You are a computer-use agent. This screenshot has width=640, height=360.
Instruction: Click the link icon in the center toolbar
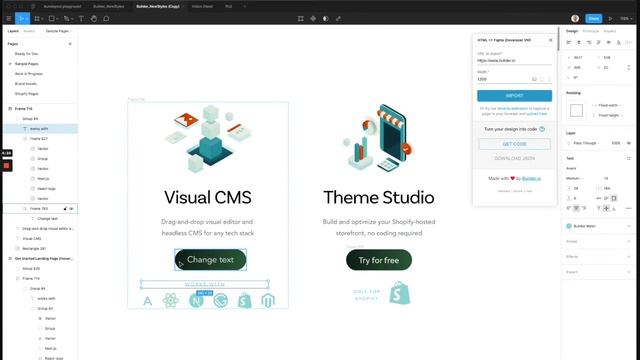pos(338,19)
